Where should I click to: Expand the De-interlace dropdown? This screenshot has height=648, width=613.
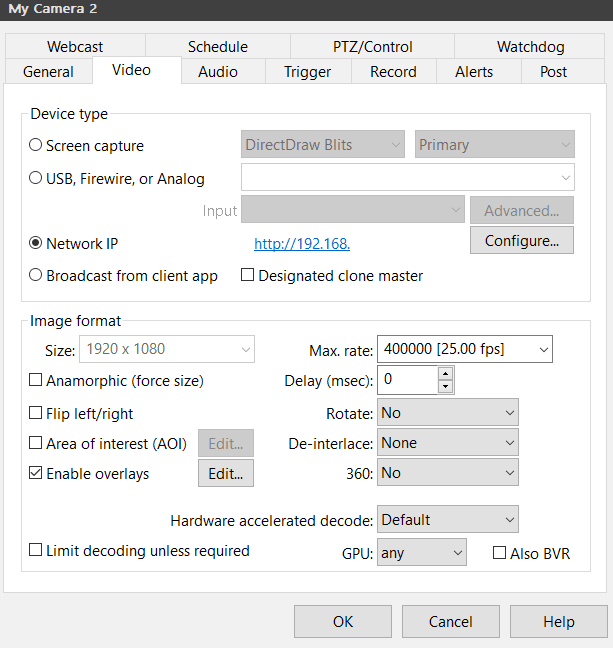(447, 443)
